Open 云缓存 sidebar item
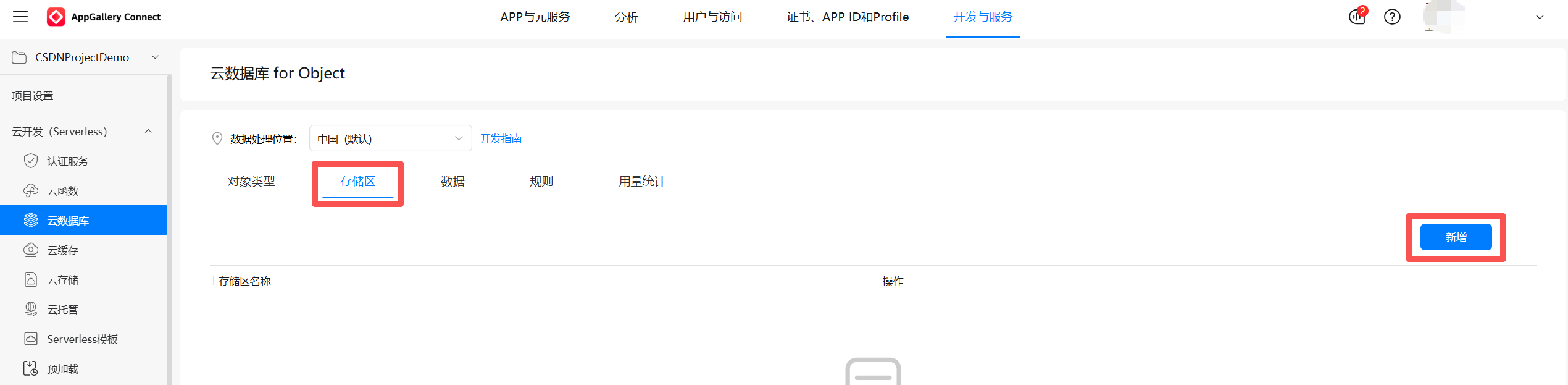 [83, 250]
